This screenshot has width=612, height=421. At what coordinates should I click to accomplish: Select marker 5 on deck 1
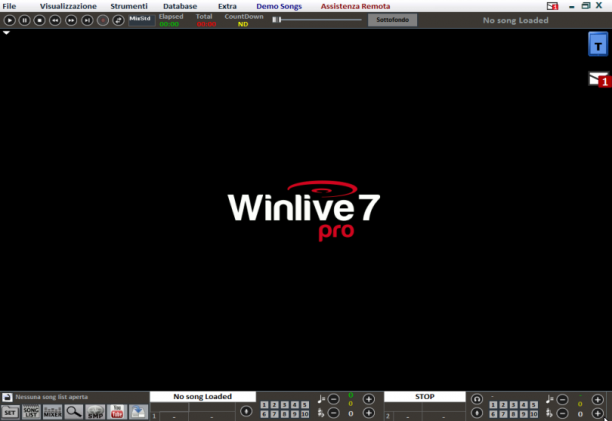tap(305, 405)
